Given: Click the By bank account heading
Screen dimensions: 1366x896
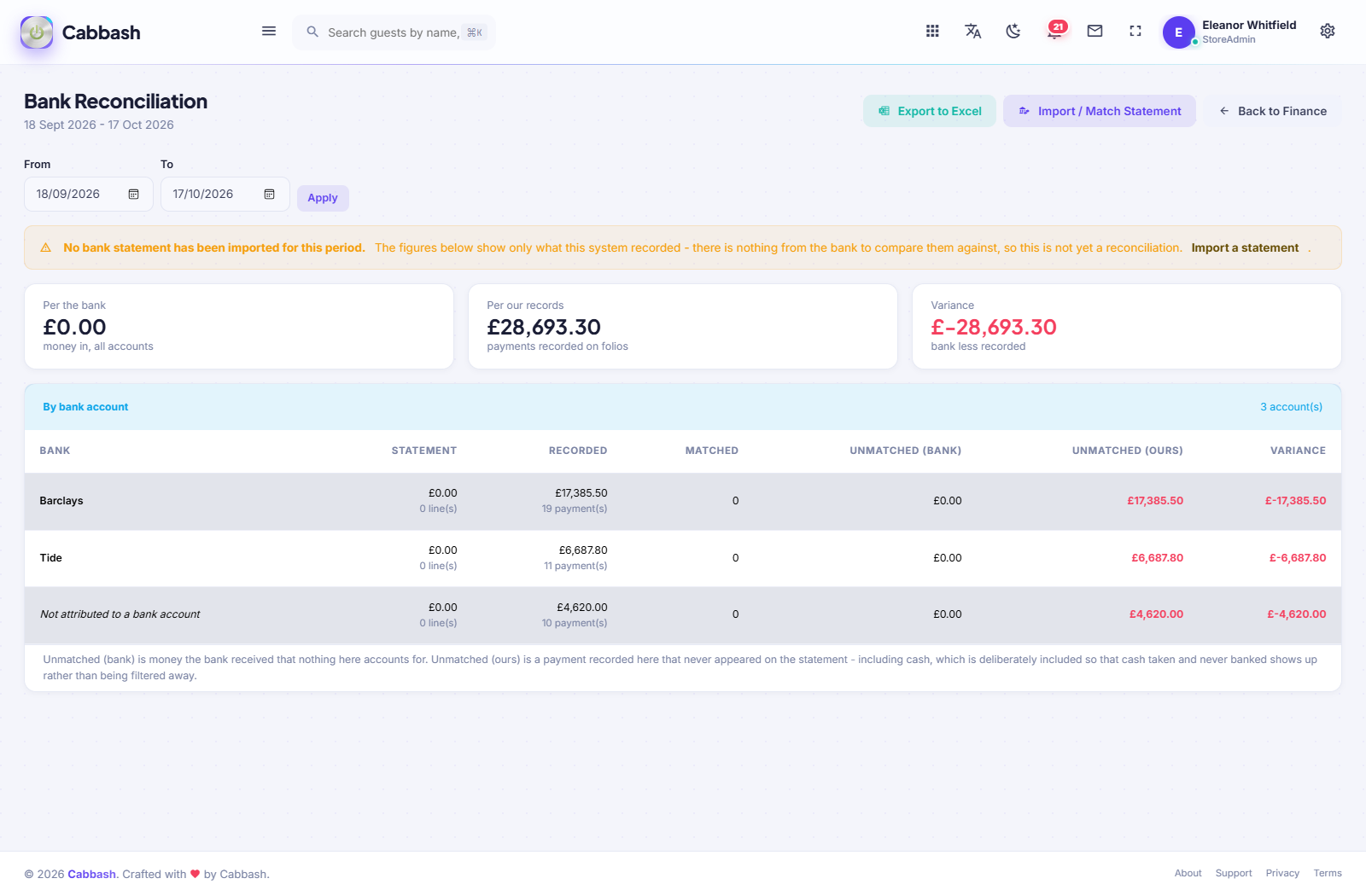Looking at the screenshot, I should (85, 407).
